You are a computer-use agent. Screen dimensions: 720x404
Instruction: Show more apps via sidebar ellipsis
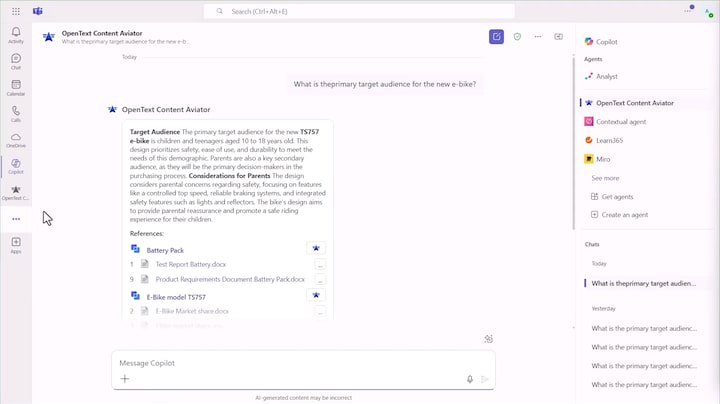pyautogui.click(x=16, y=219)
